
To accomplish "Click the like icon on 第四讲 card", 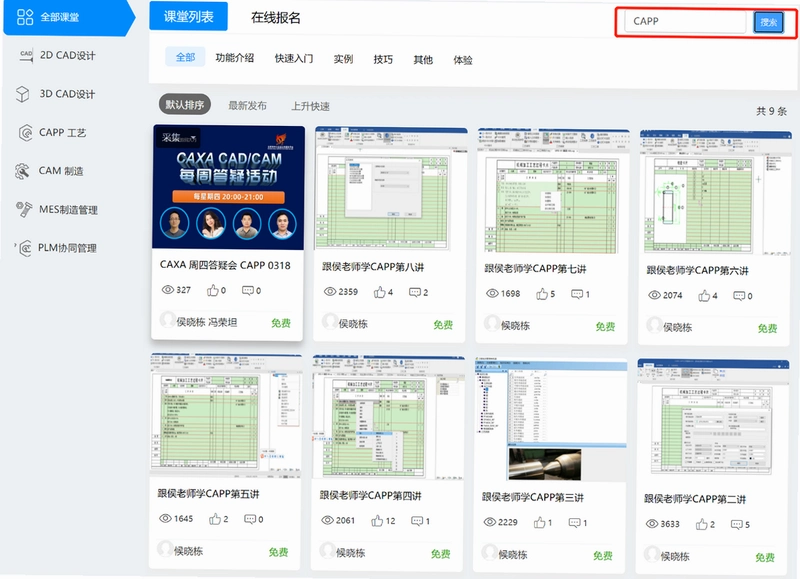I will coord(377,521).
